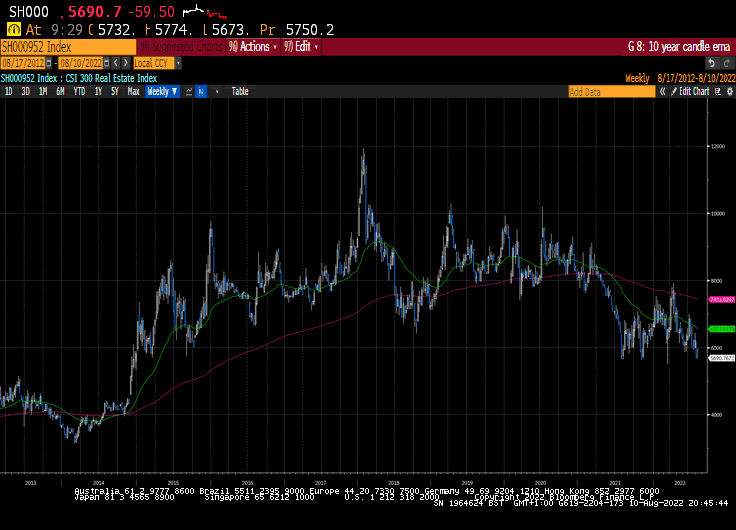
Task: Click the 2017 x-axis label
Action: [321, 483]
